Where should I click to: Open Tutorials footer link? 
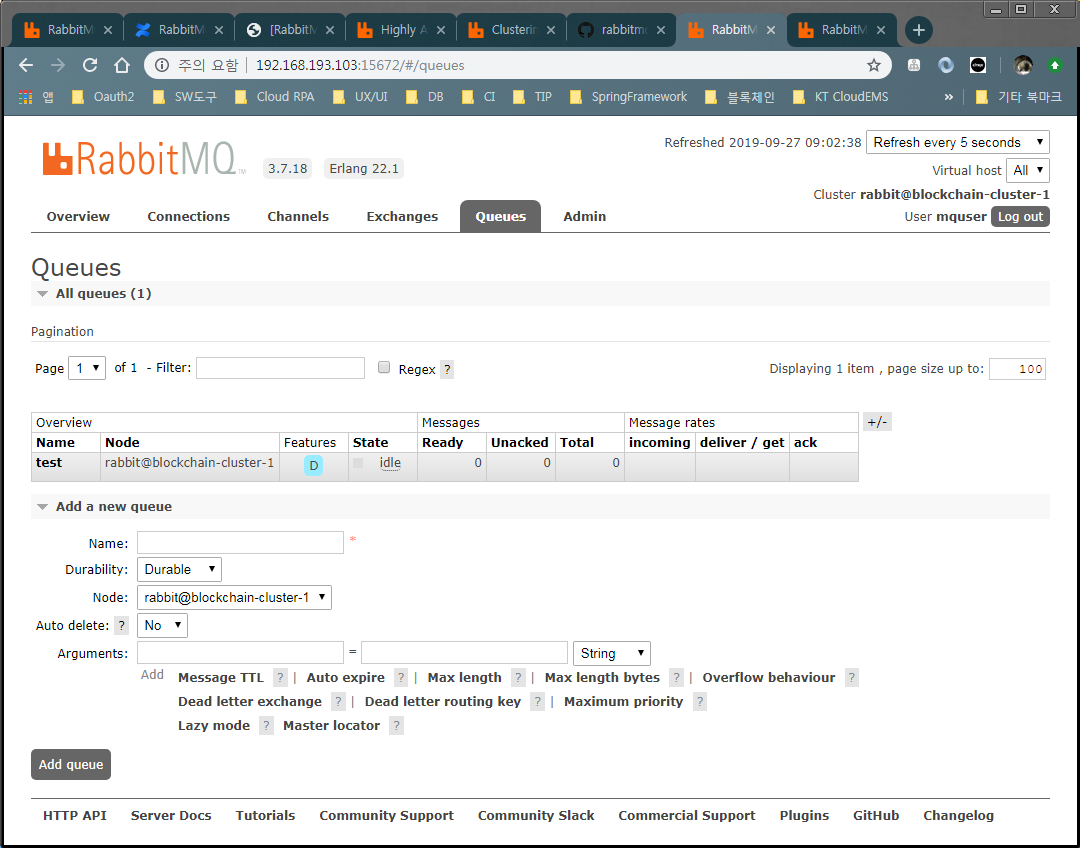point(265,816)
